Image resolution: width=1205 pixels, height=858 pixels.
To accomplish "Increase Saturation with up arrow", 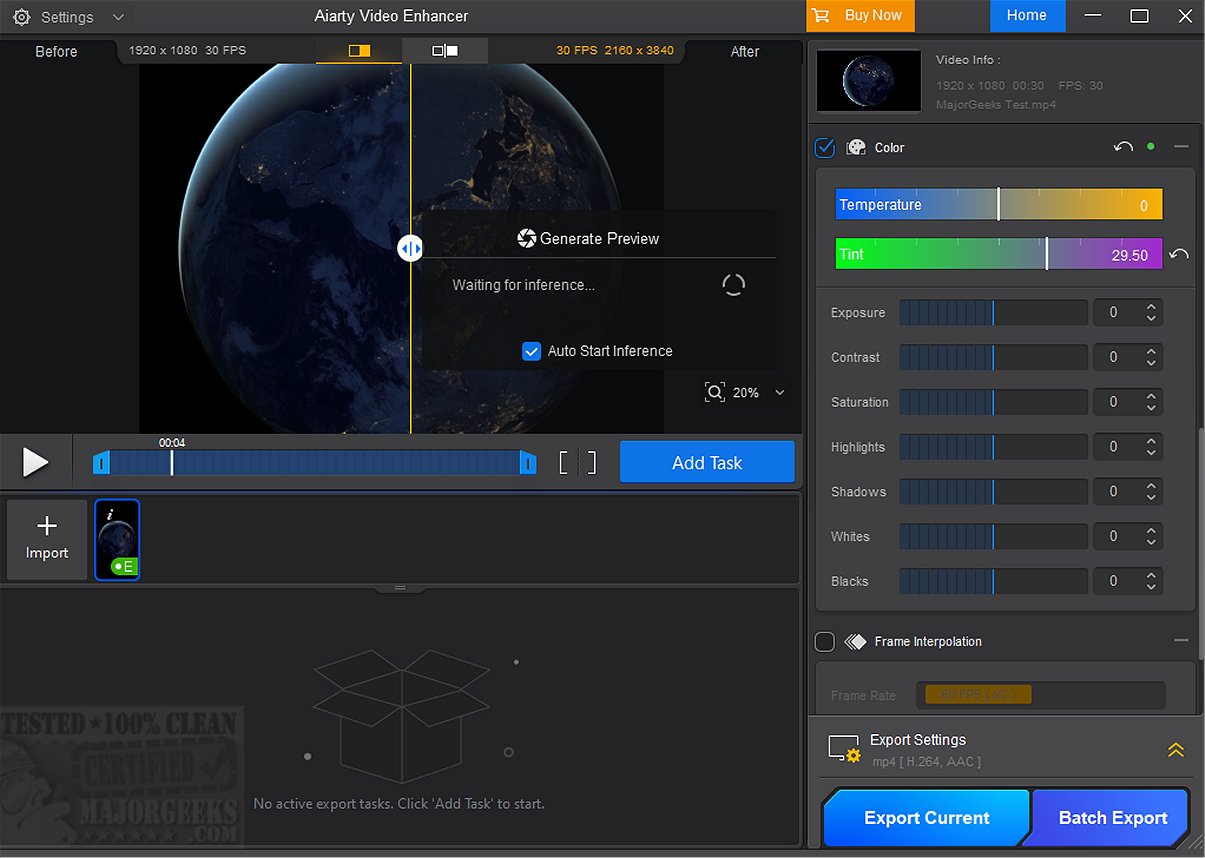I will coord(1151,396).
